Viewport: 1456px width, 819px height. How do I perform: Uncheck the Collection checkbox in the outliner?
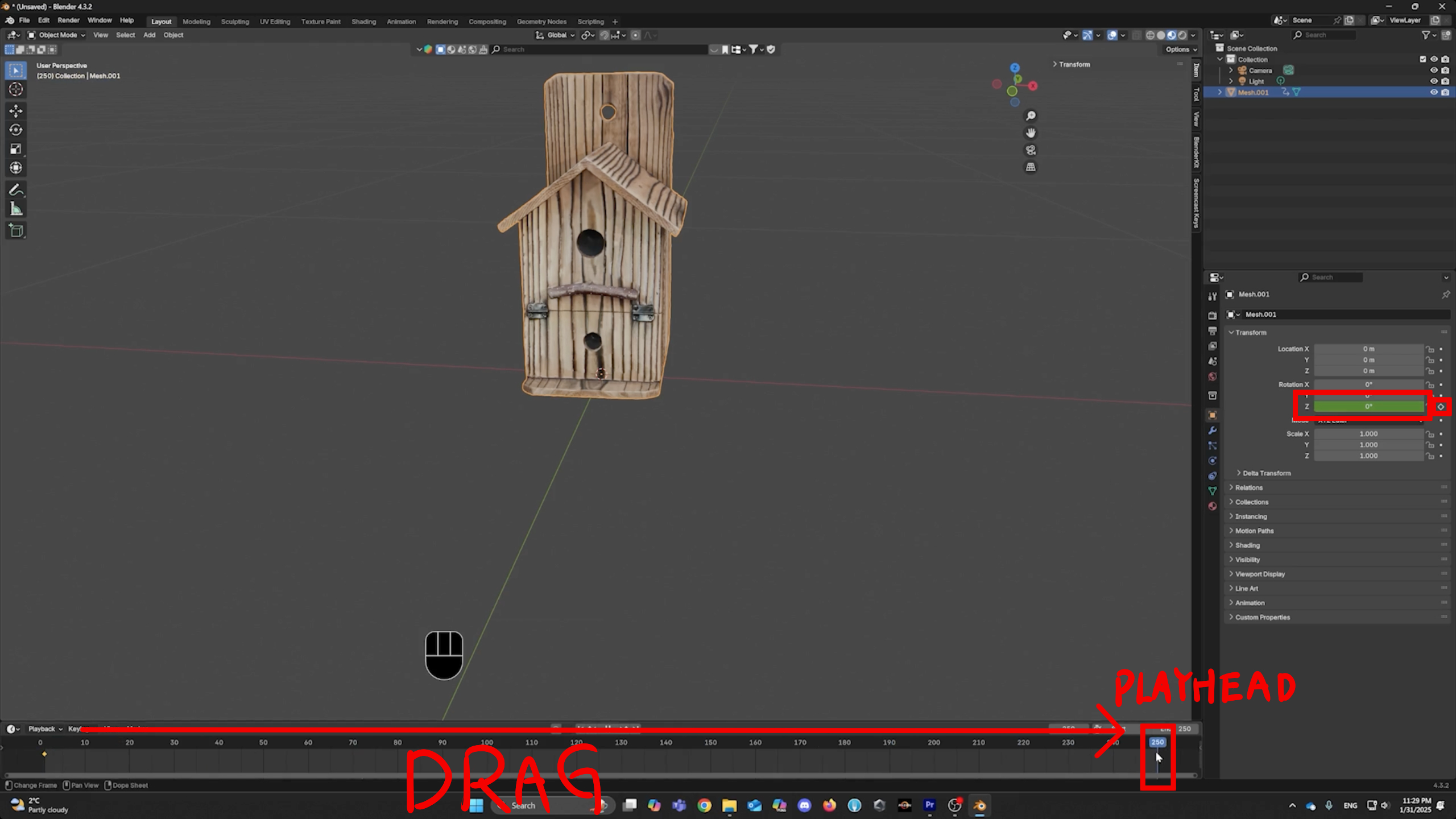point(1422,59)
